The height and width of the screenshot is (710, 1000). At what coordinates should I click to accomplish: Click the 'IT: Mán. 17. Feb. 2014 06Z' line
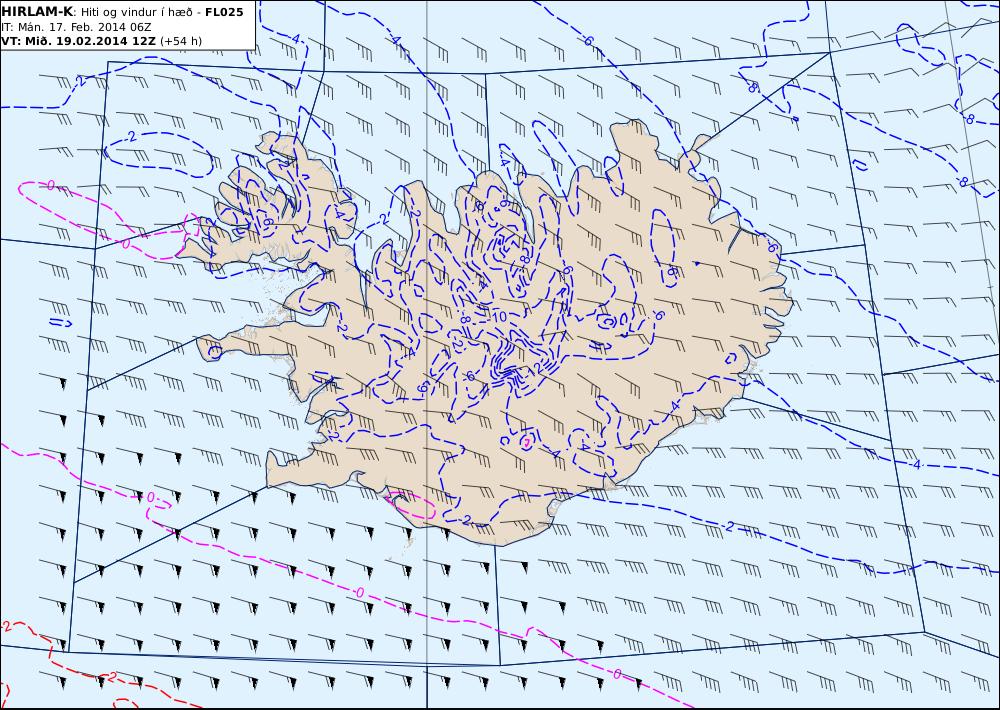point(76,27)
